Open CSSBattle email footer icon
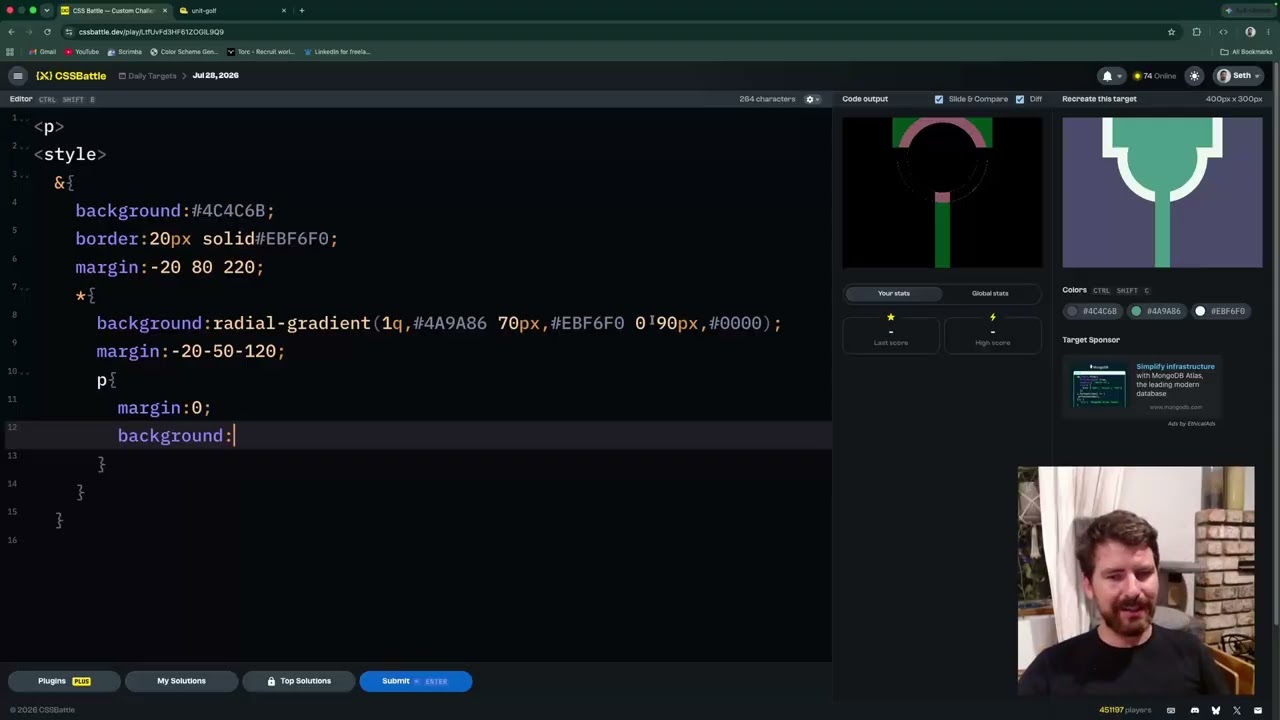Image resolution: width=1280 pixels, height=720 pixels. coord(1258,711)
